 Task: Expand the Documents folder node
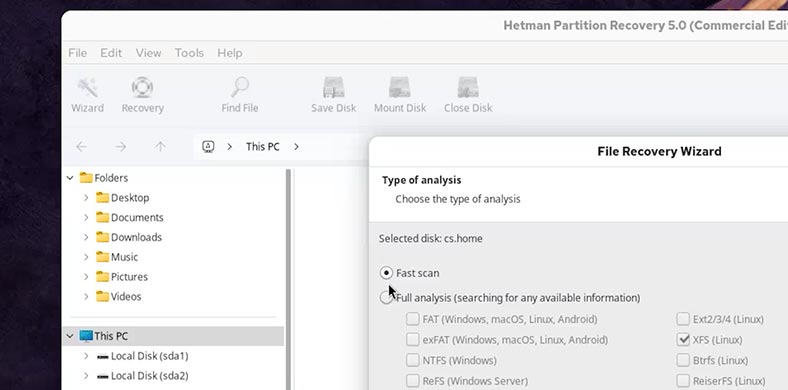[86, 217]
